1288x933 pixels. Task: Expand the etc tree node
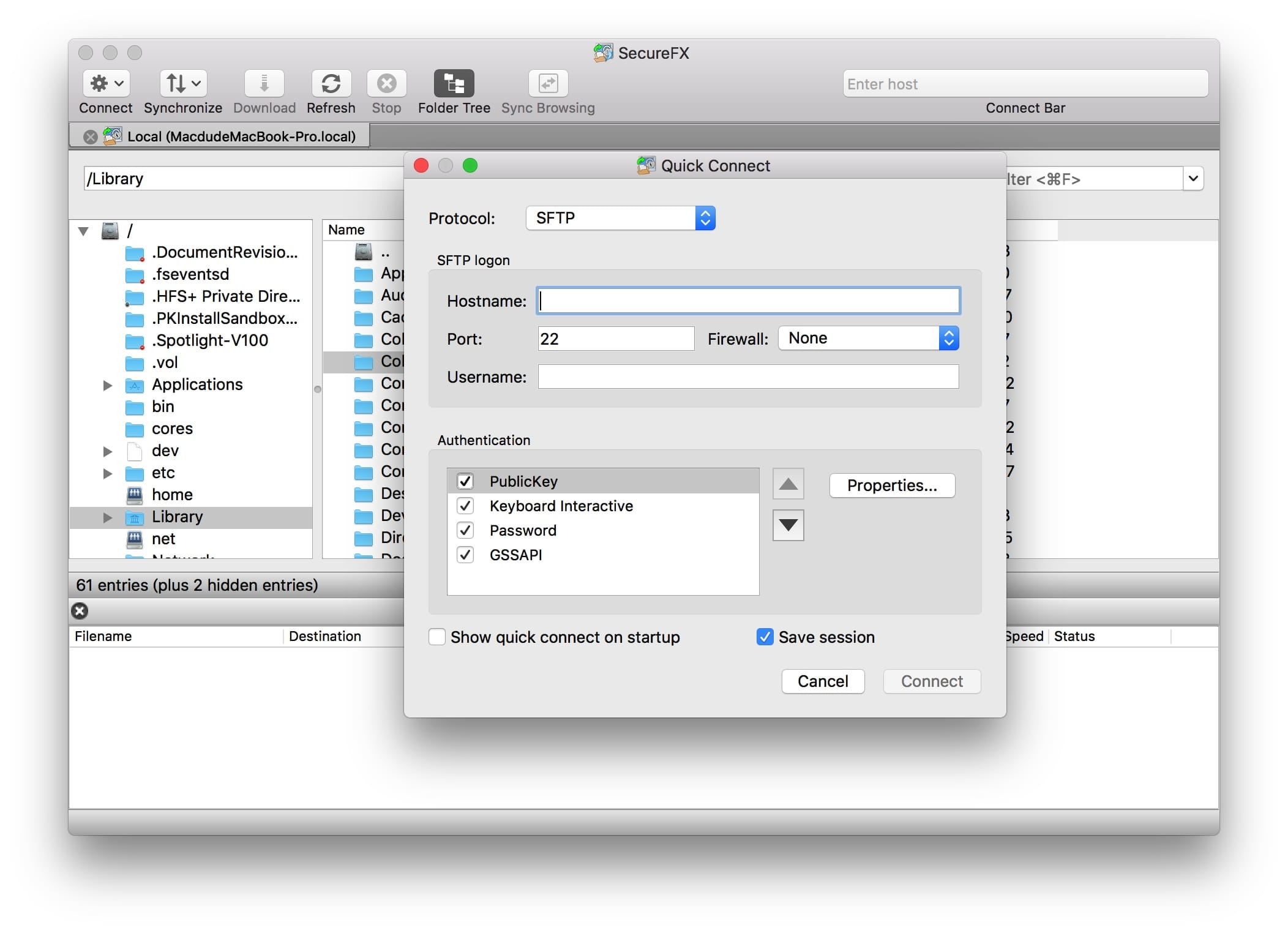click(x=108, y=473)
